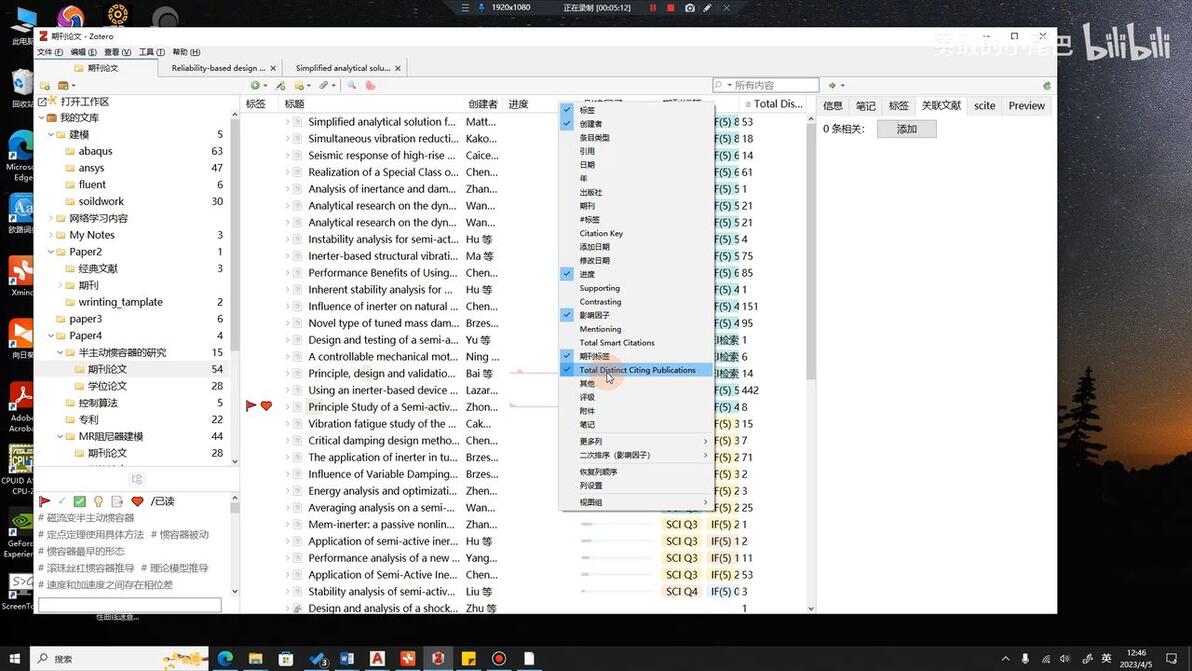This screenshot has height=671, width=1192.
Task: Open the 更多列 submenu
Action: 637,442
